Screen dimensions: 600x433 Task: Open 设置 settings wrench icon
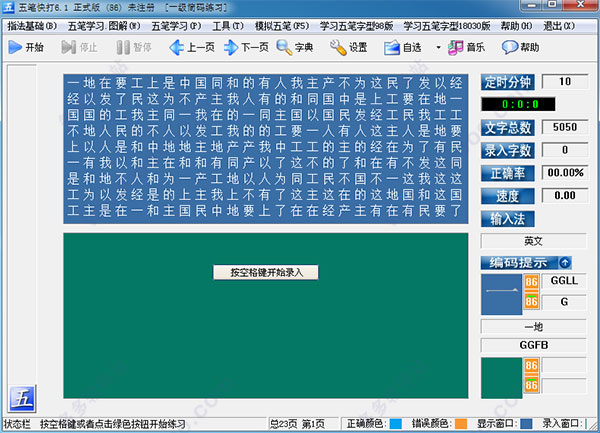(338, 47)
